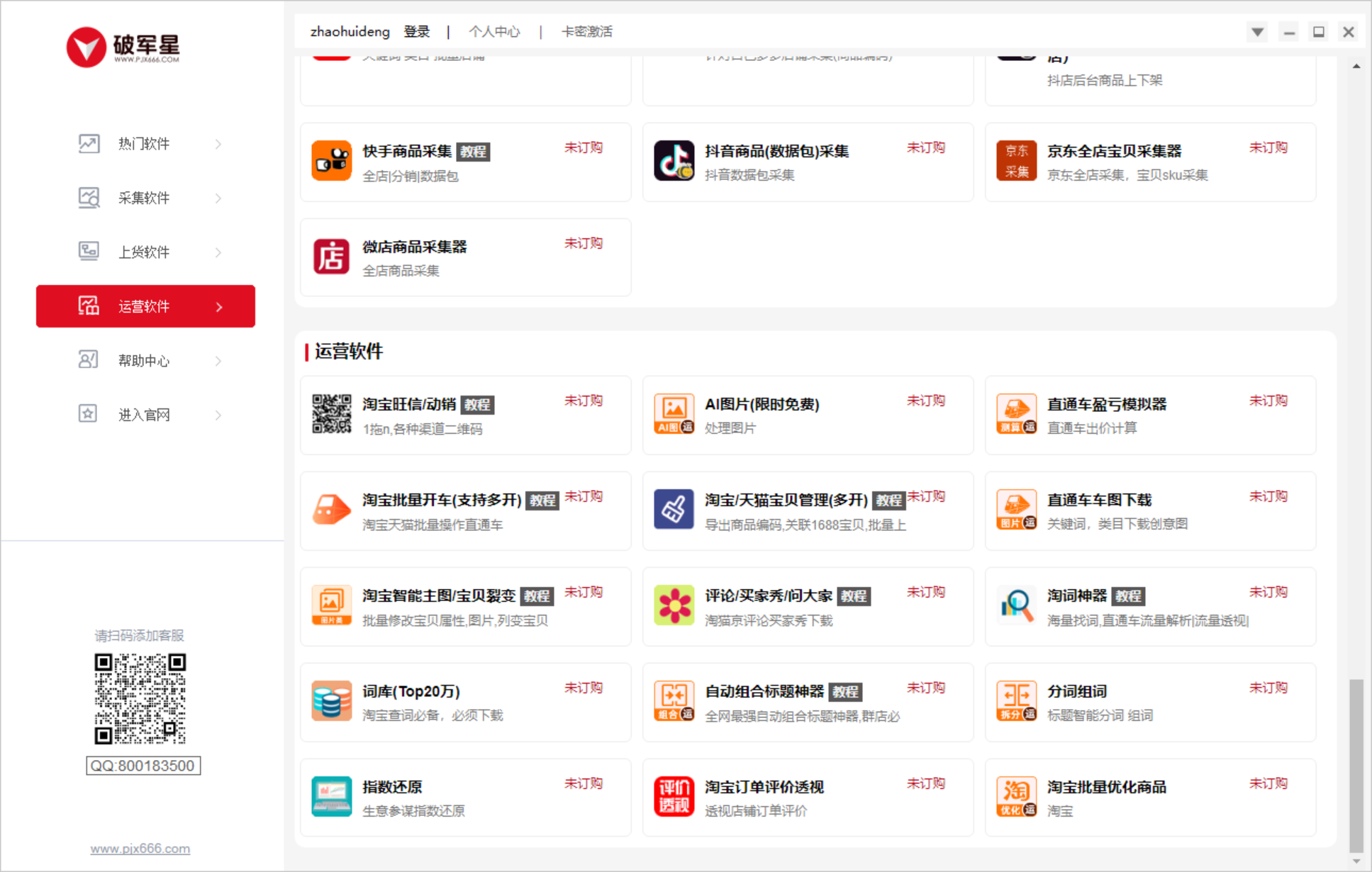This screenshot has width=1372, height=872.
Task: Click the Douyin TikTok product collection icon
Action: pyautogui.click(x=674, y=161)
